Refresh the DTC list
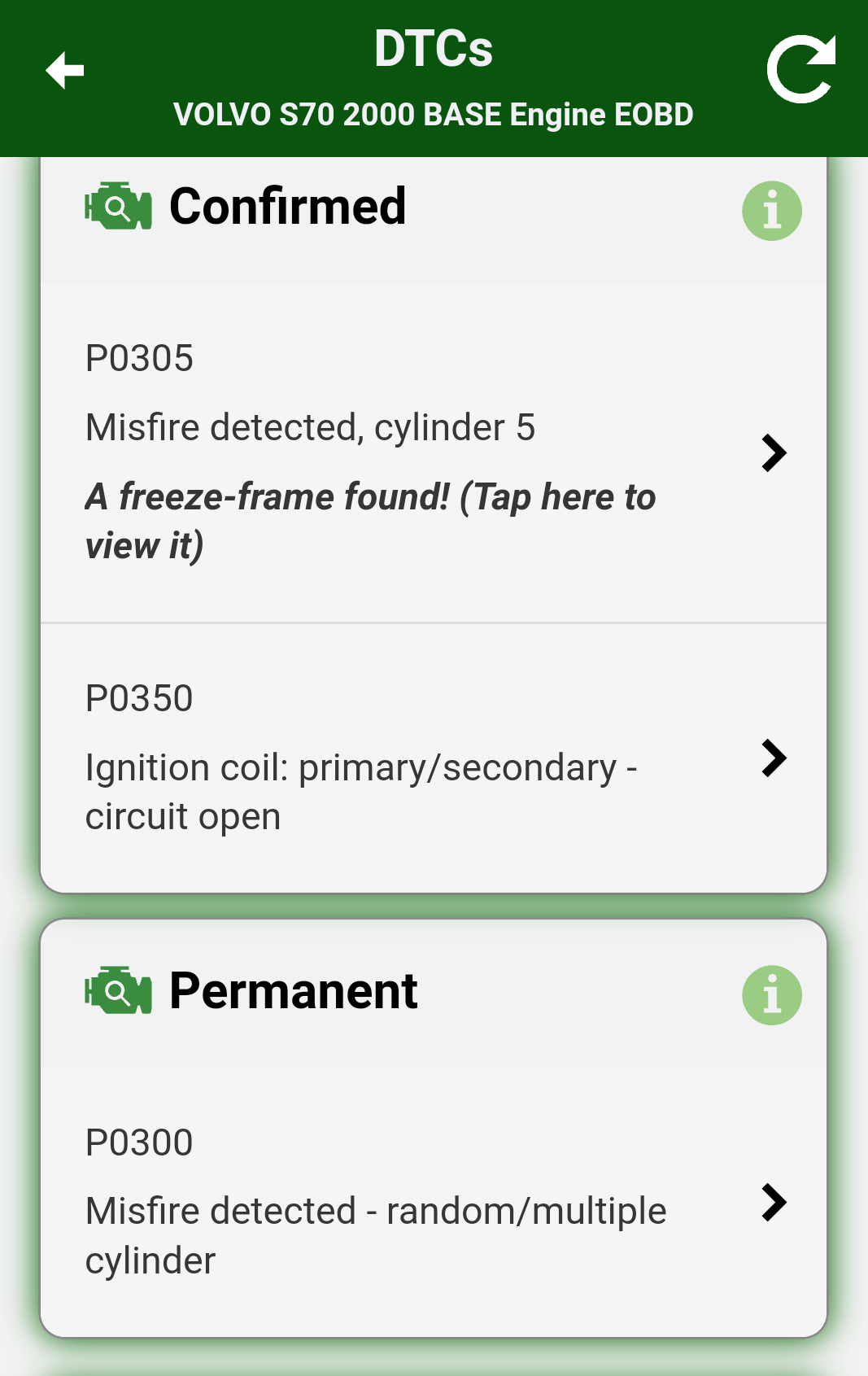The image size is (868, 1376). click(801, 70)
